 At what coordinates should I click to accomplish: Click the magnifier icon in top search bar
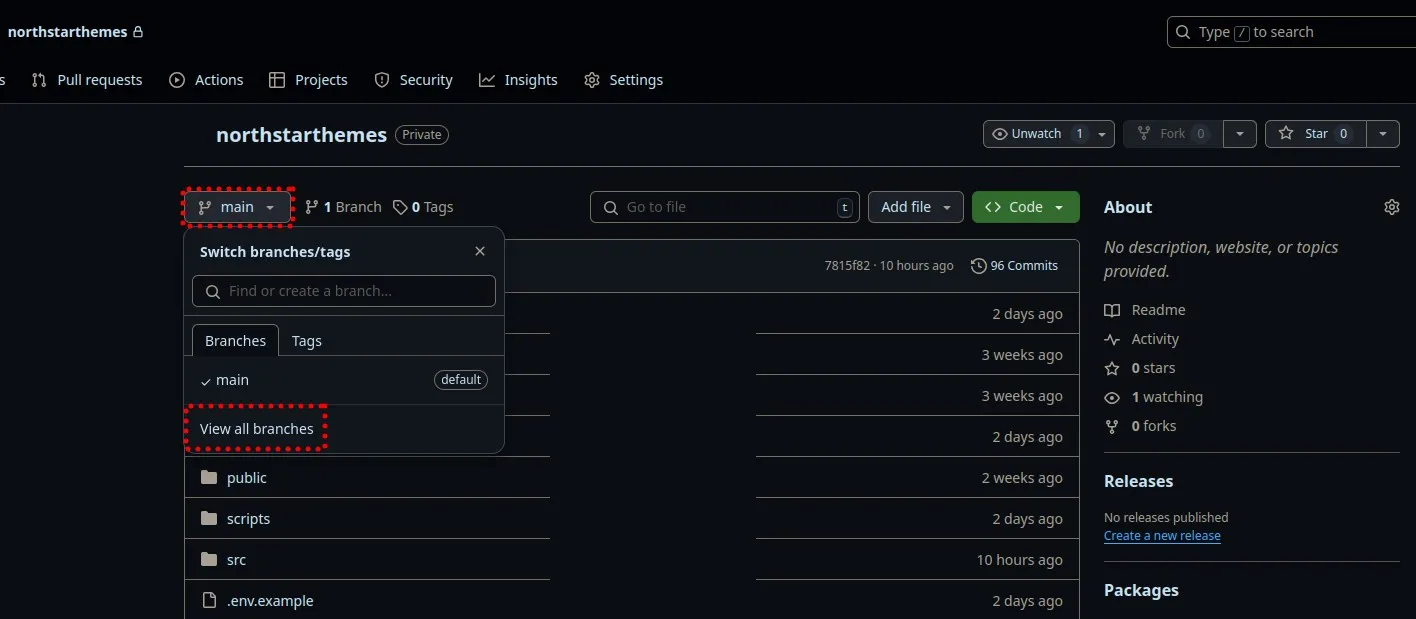pyautogui.click(x=1184, y=32)
